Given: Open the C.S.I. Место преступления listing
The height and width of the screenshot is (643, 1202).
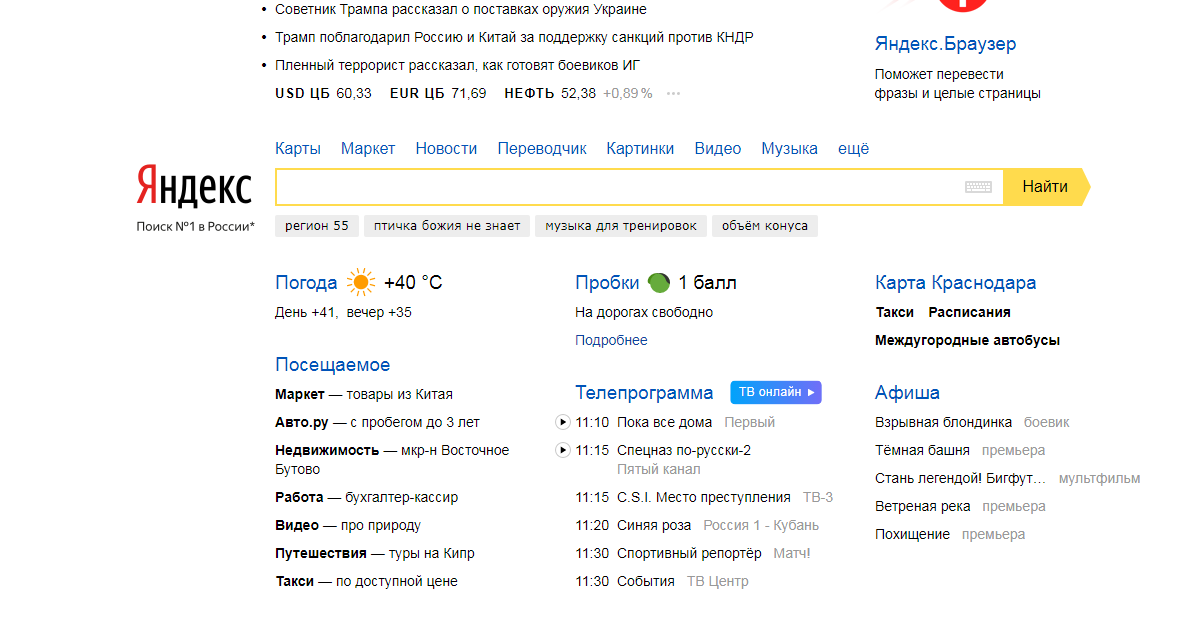Looking at the screenshot, I should 704,497.
